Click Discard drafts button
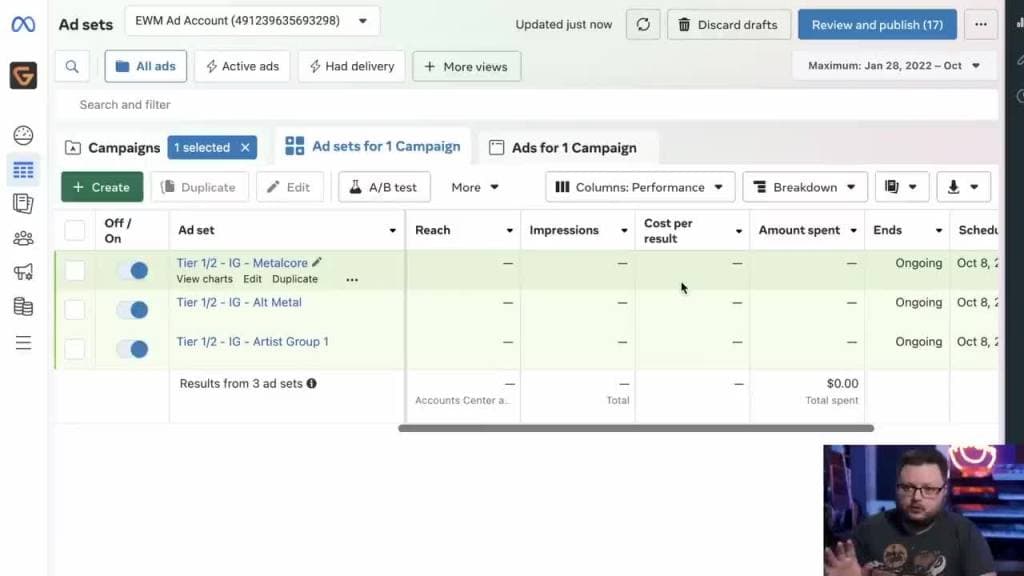This screenshot has height=576, width=1024. pos(729,25)
